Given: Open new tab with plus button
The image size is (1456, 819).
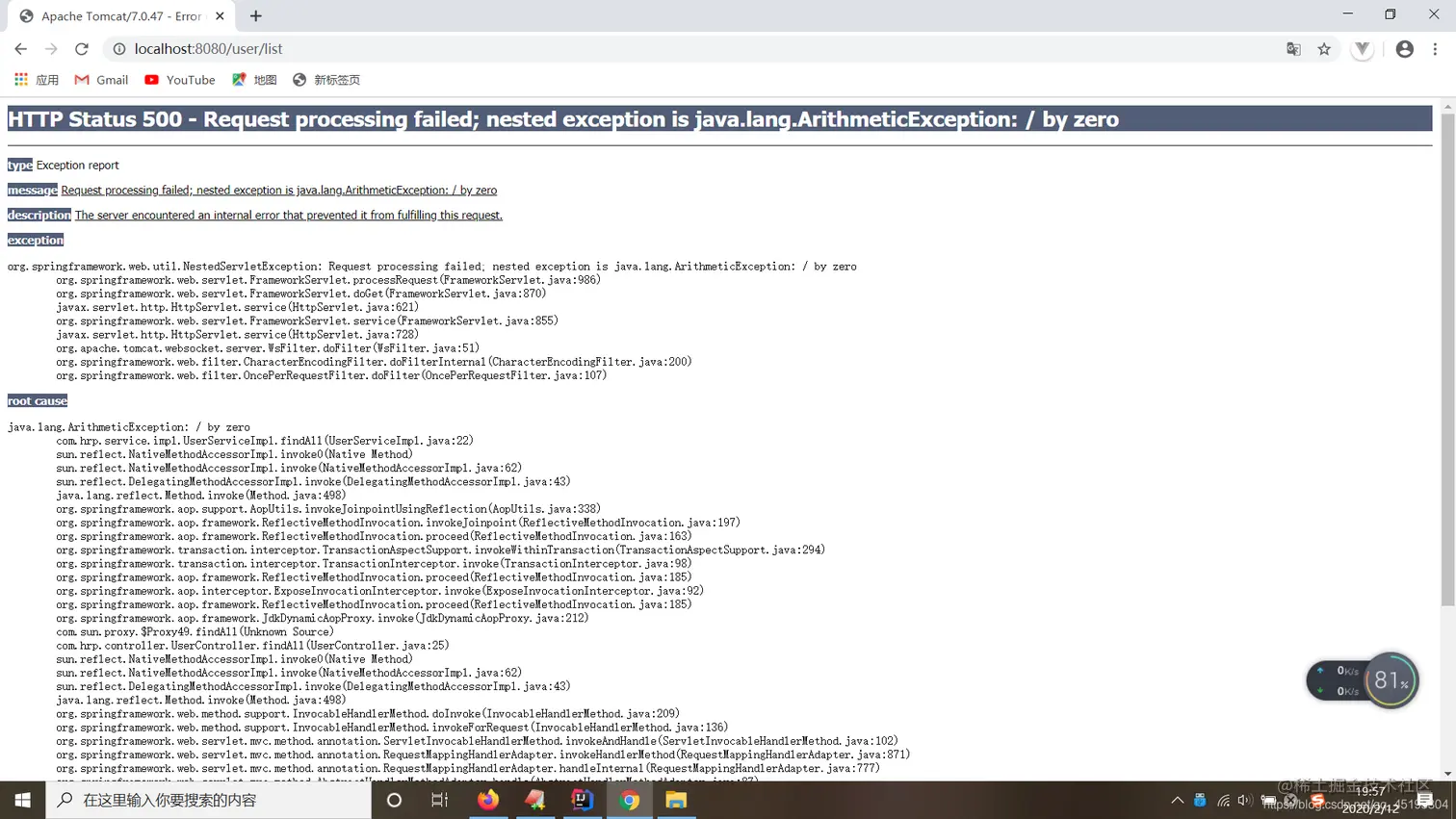Looking at the screenshot, I should click(255, 16).
